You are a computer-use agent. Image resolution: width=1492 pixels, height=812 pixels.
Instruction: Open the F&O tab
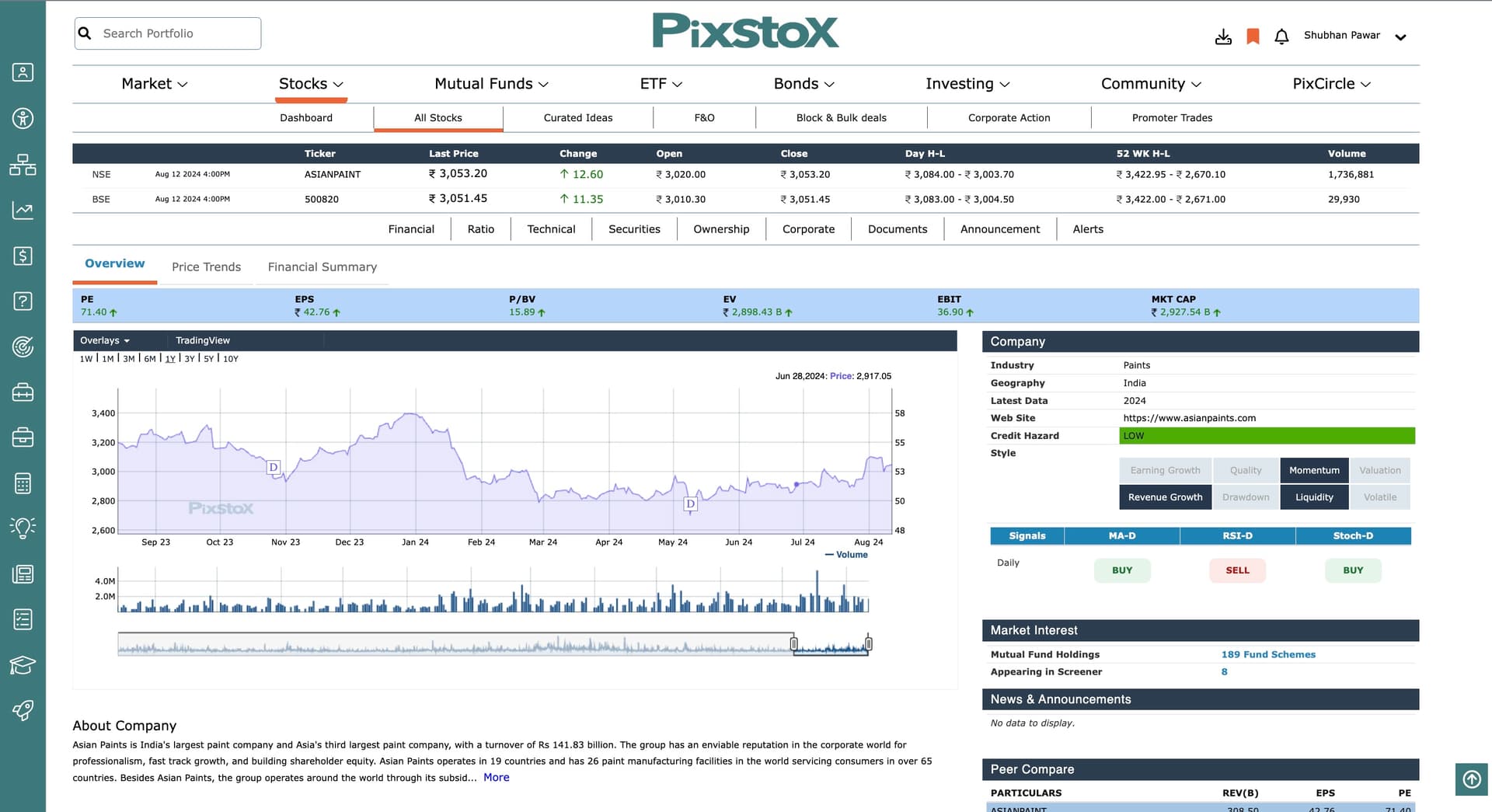[x=704, y=118]
